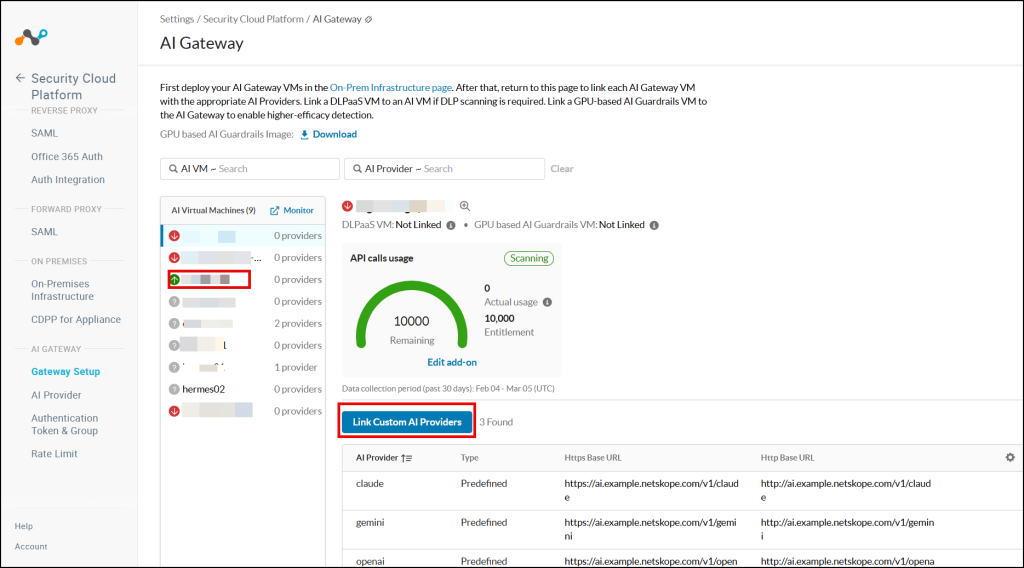Viewport: 1024px width, 568px height.
Task: Open Rate Limit menu item
Action: coord(54,454)
